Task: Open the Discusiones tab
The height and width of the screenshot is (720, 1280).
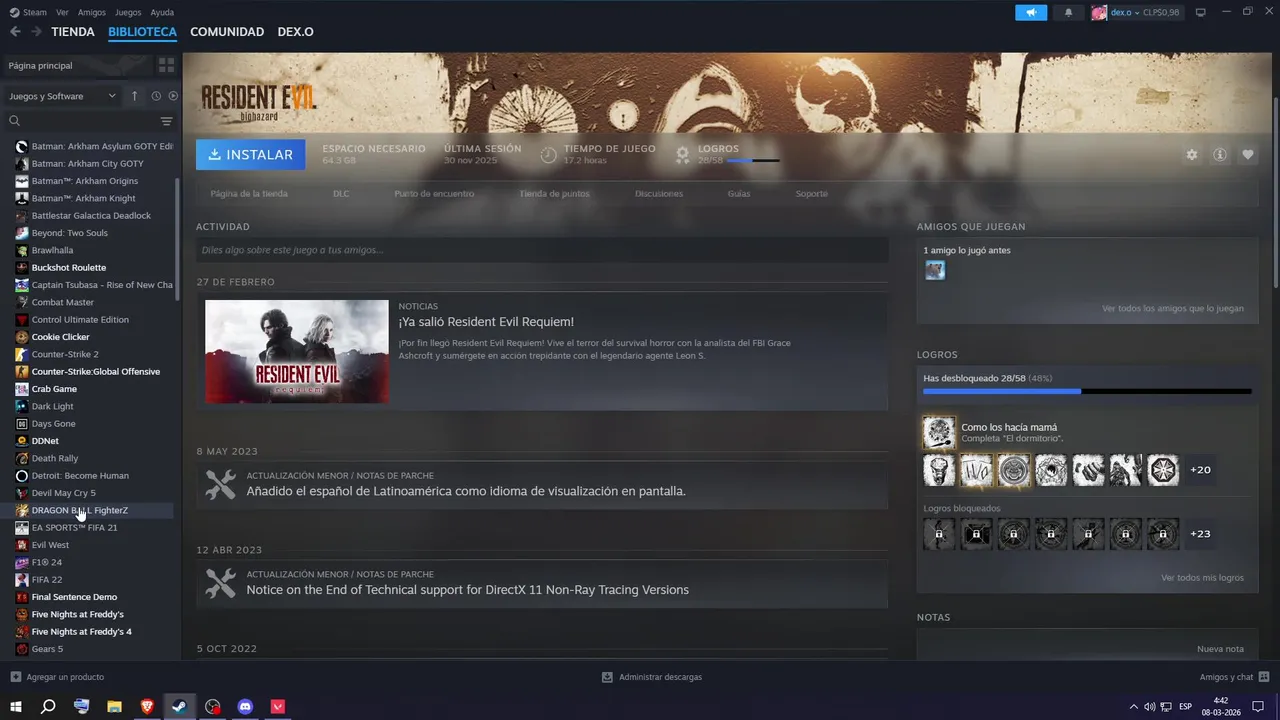Action: tap(659, 194)
